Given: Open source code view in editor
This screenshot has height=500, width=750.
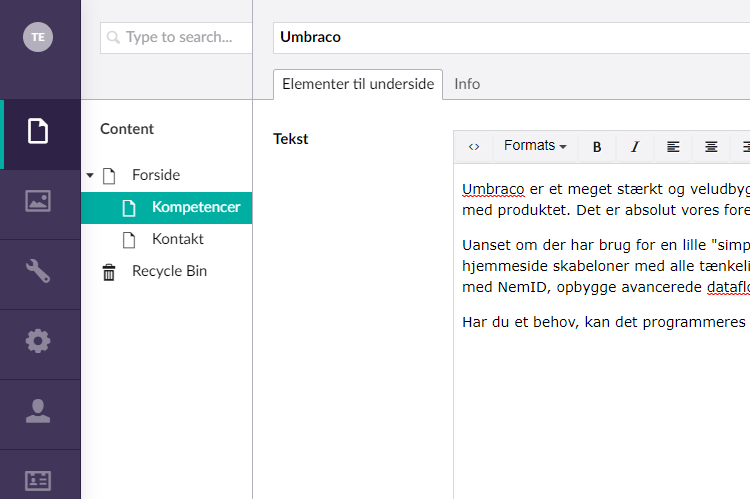Looking at the screenshot, I should click(x=474, y=146).
